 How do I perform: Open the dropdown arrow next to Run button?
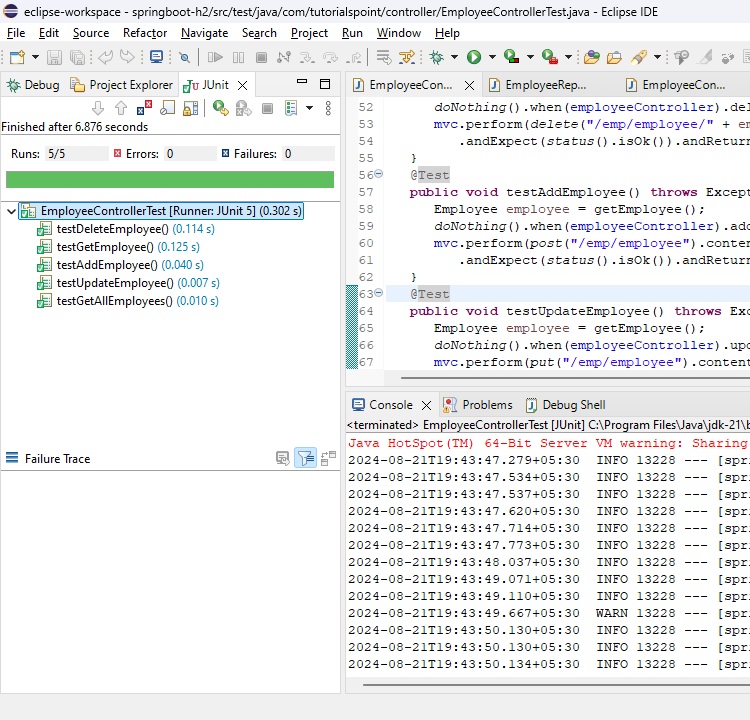point(491,58)
